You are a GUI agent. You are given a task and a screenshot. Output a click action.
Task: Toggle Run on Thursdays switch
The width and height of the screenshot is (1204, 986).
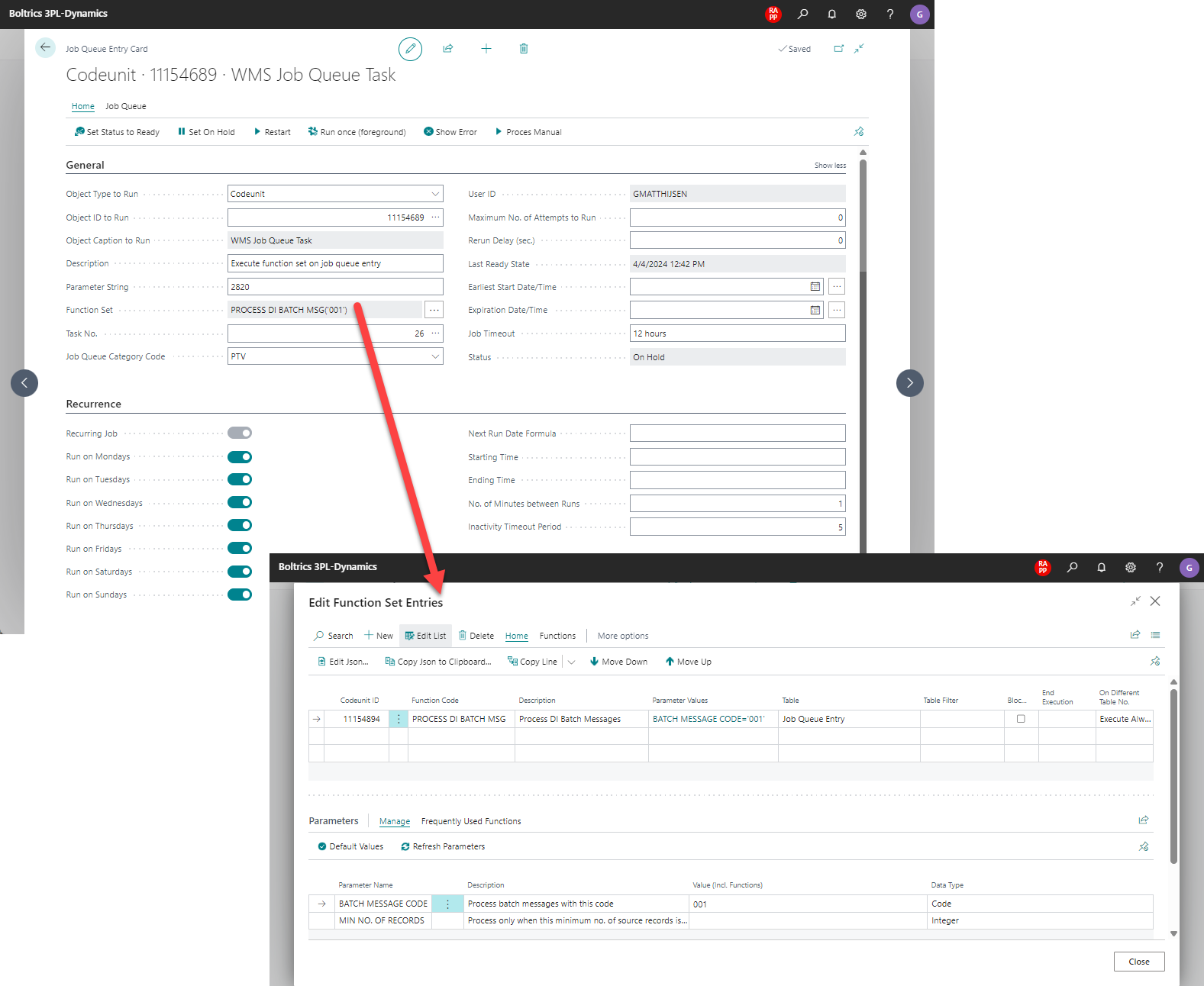240,525
